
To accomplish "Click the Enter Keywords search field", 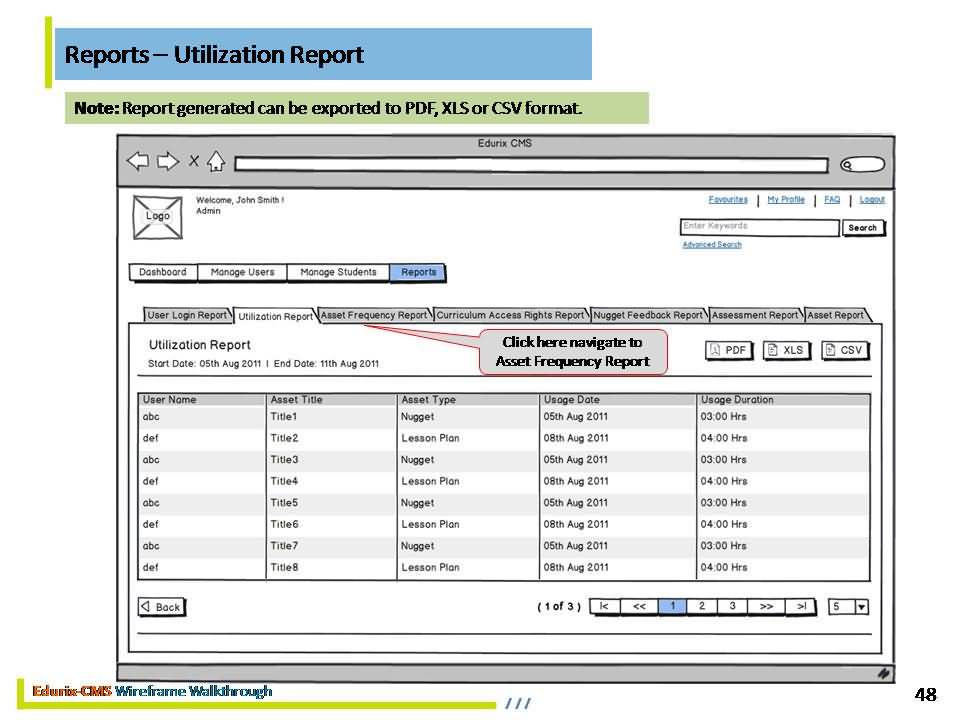I will click(x=759, y=227).
